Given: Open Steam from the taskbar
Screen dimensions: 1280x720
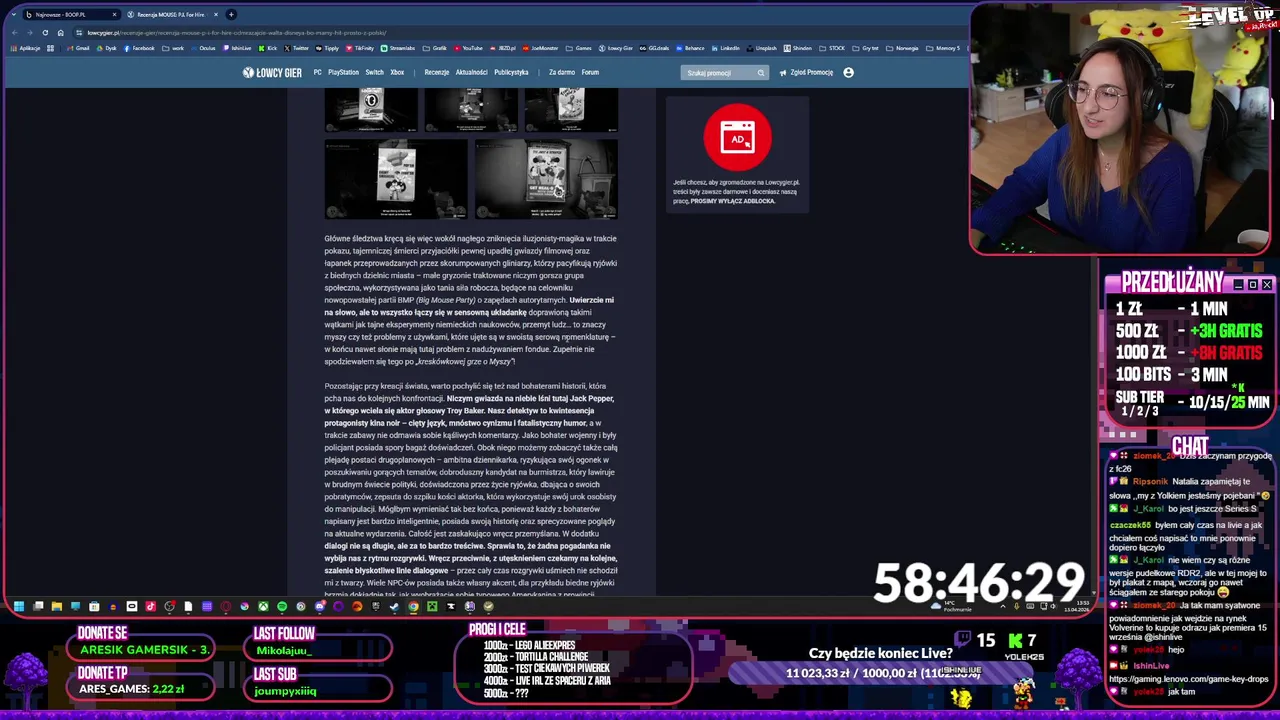Looking at the screenshot, I should pos(394,606).
